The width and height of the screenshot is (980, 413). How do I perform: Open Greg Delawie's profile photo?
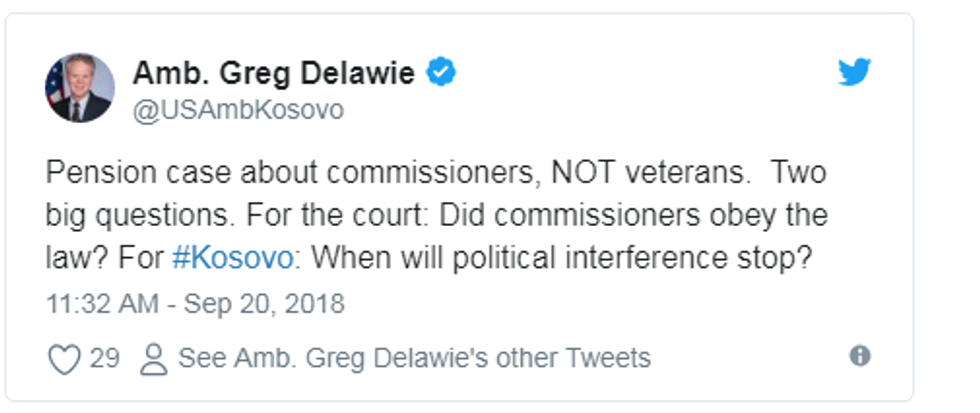point(78,89)
